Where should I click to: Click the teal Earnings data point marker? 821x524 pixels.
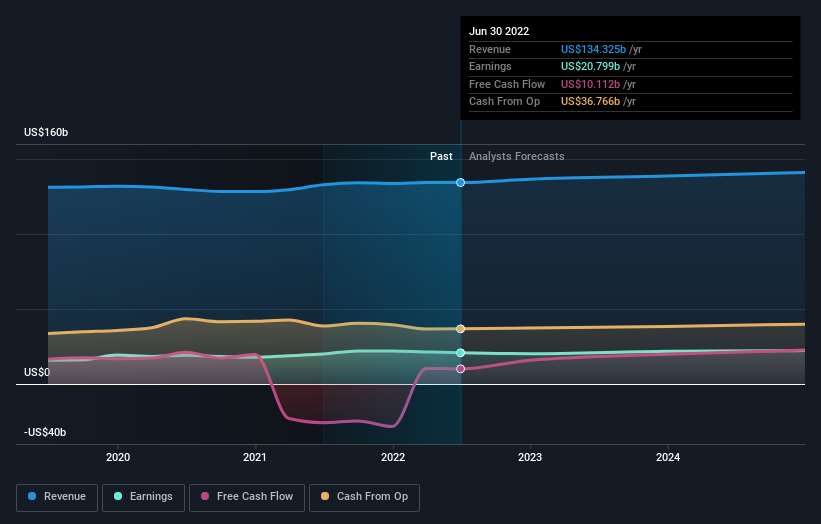click(460, 353)
